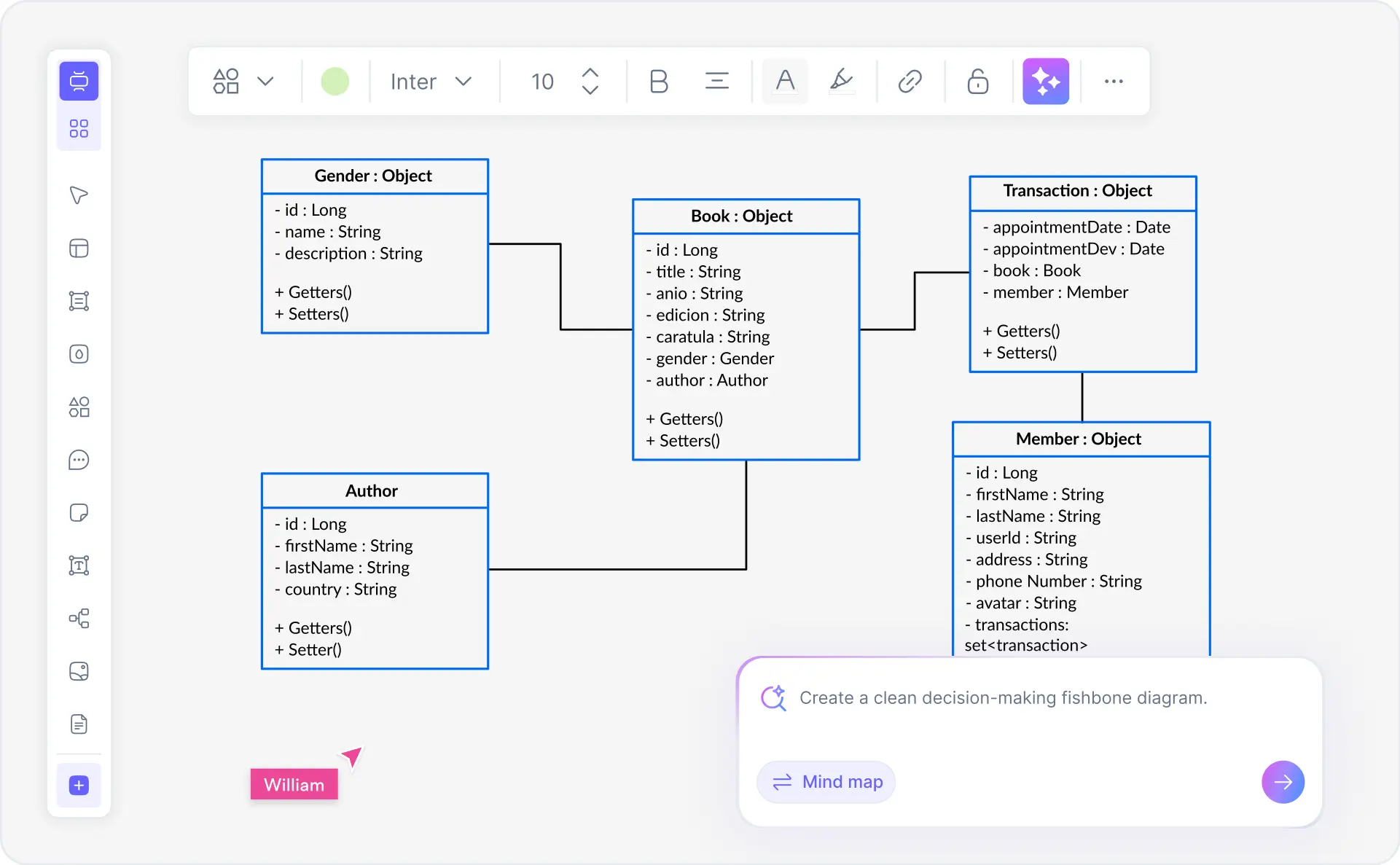
Task: Open the more options ellipsis menu
Action: tap(1114, 81)
